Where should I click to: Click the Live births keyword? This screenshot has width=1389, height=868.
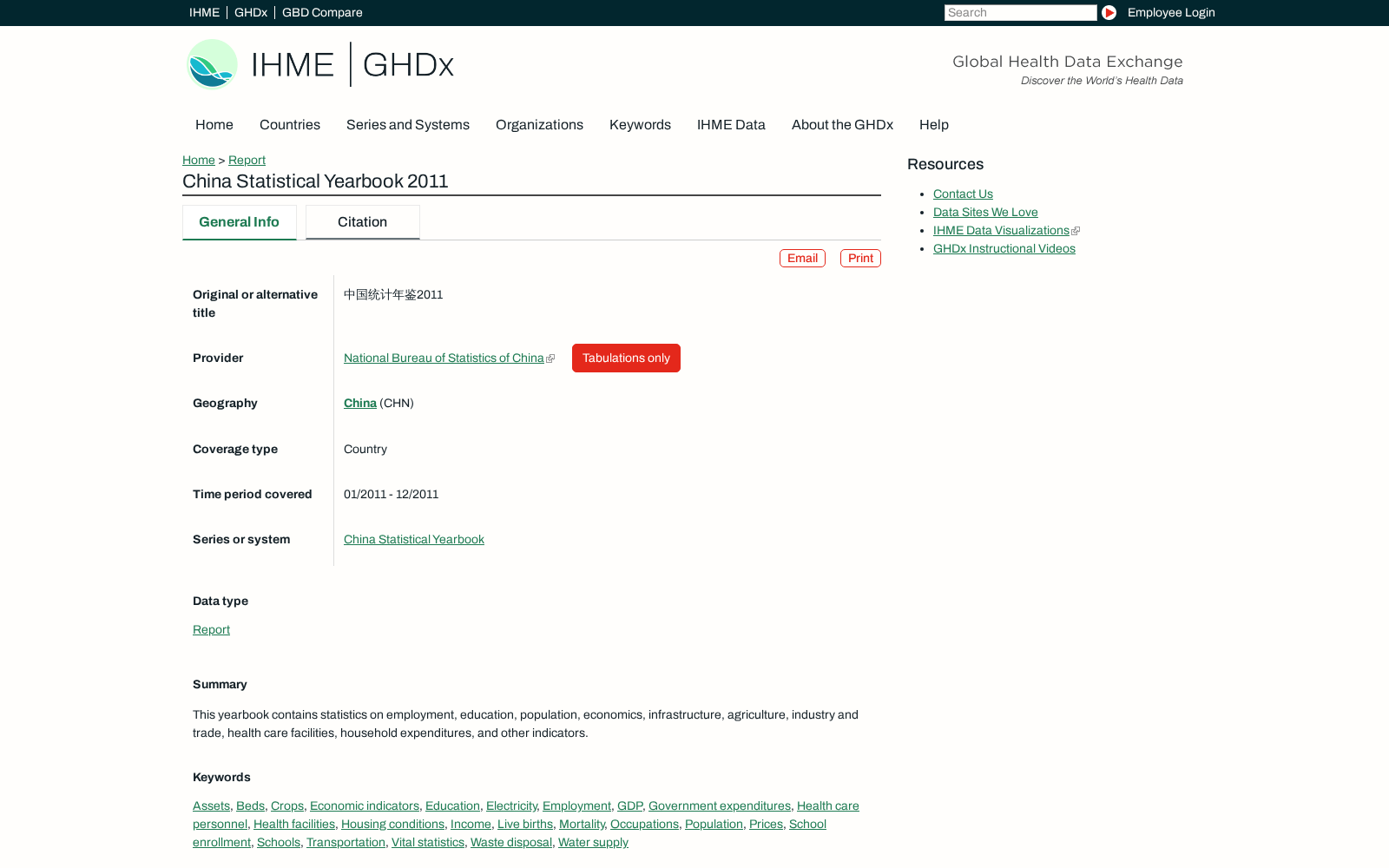point(525,824)
